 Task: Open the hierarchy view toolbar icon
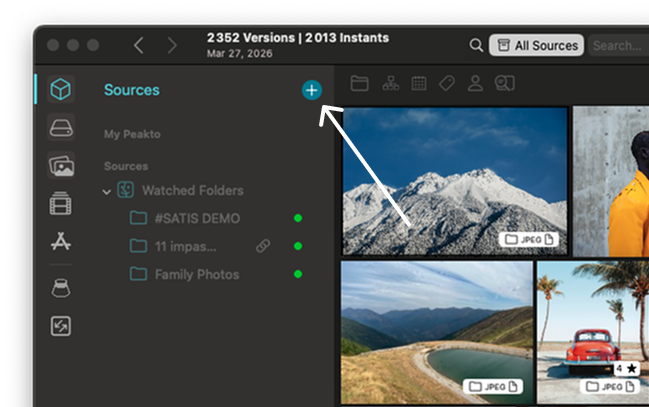(x=390, y=83)
